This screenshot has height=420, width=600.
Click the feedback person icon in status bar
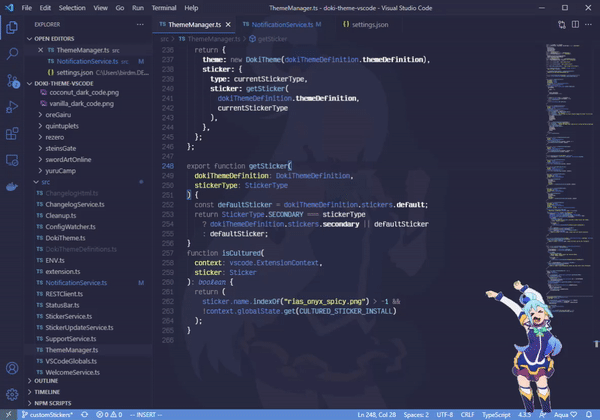point(543,415)
